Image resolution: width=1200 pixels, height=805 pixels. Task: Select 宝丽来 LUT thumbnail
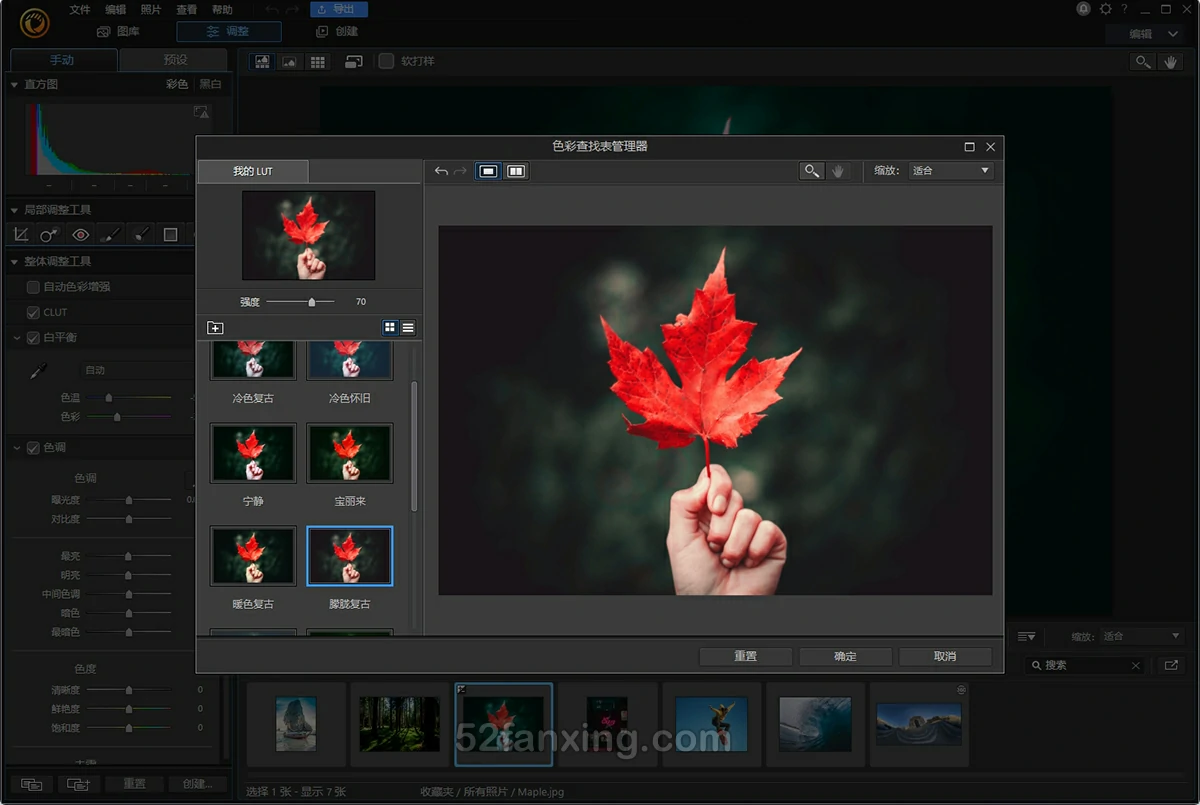point(350,454)
